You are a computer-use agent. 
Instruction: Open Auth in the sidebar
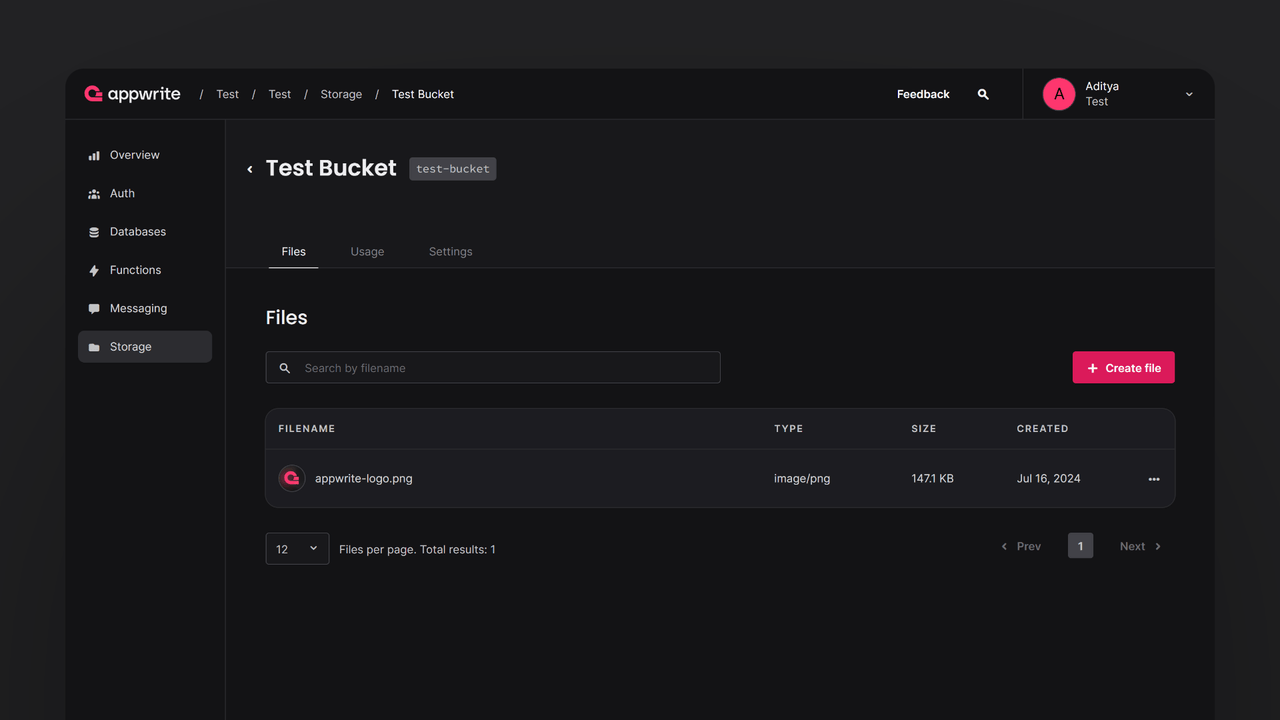click(145, 194)
